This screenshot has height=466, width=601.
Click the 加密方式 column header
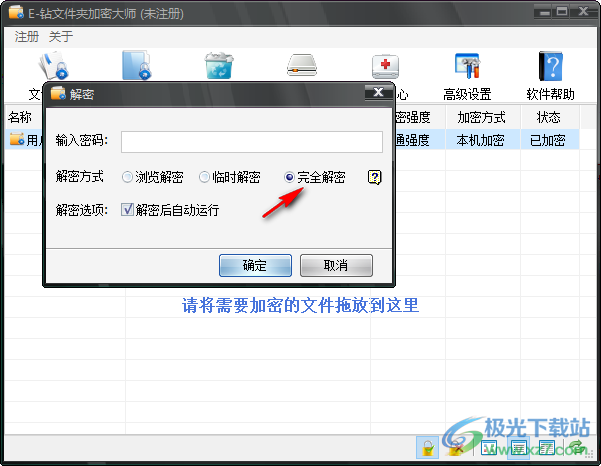[483, 117]
